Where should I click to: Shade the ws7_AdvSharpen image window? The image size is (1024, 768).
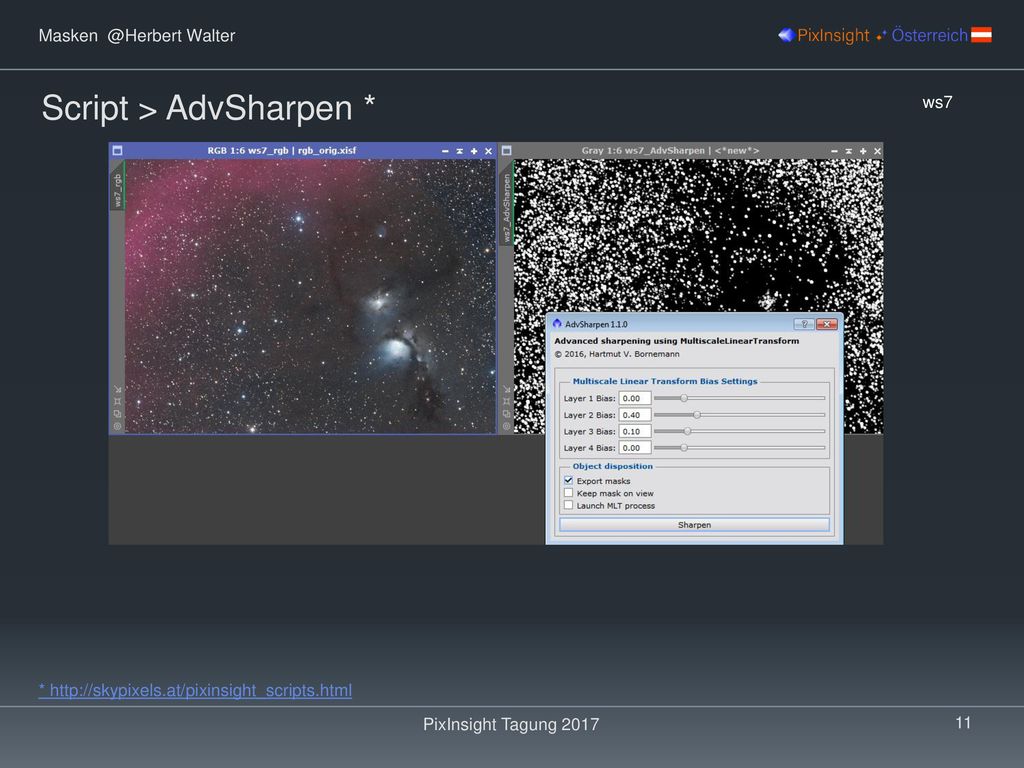(x=848, y=151)
